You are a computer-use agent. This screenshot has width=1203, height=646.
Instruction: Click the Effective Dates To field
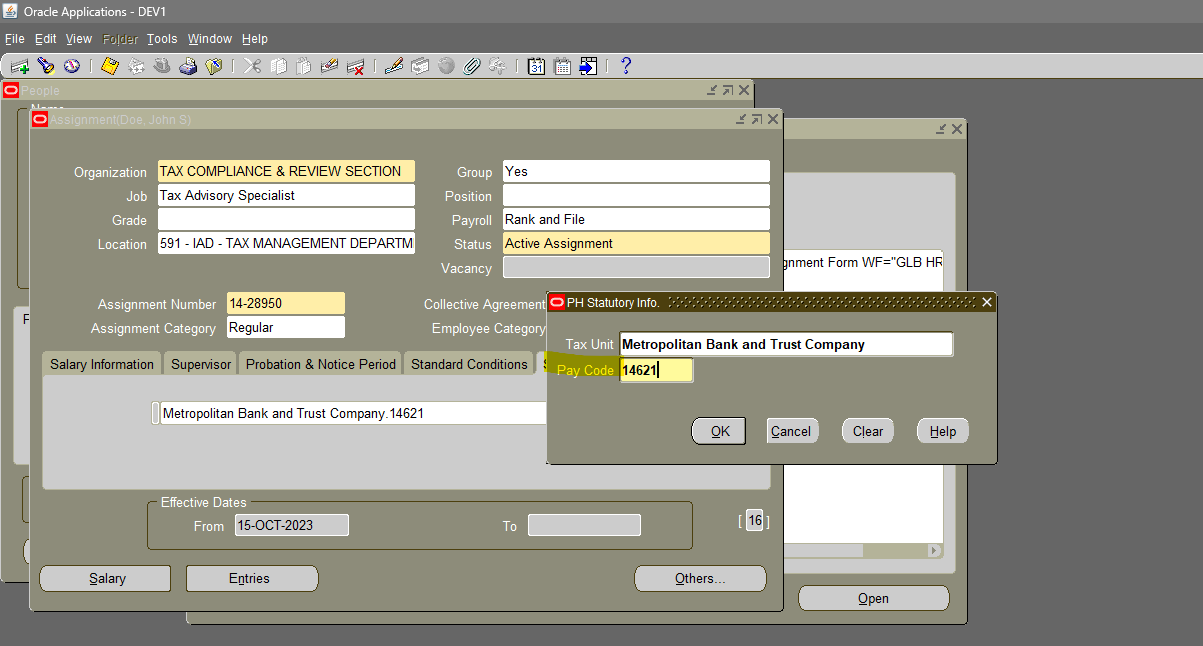click(x=584, y=525)
